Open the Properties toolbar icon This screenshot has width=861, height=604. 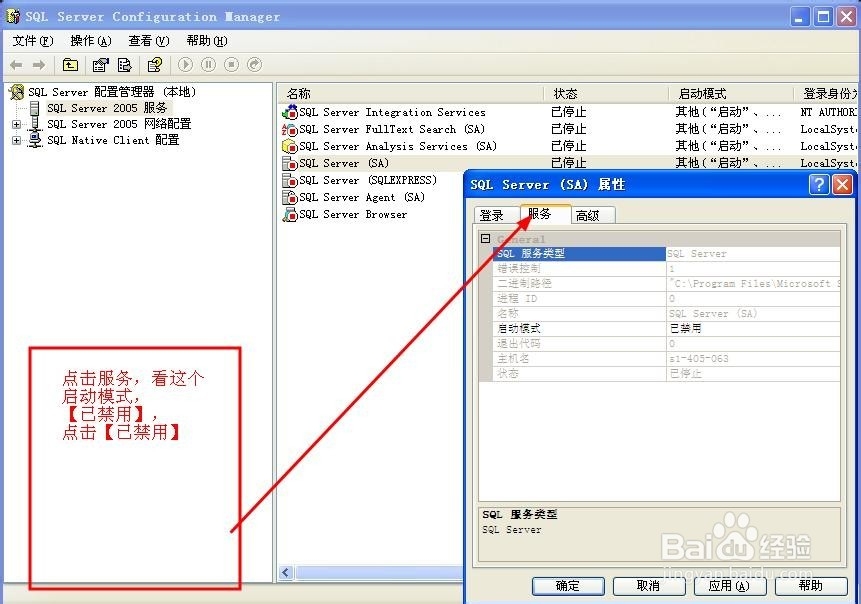pos(100,65)
